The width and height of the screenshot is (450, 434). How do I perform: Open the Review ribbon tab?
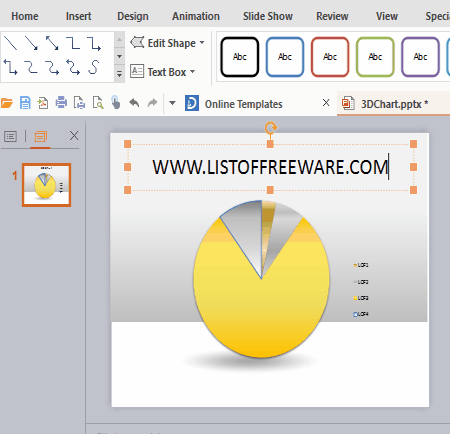(332, 16)
